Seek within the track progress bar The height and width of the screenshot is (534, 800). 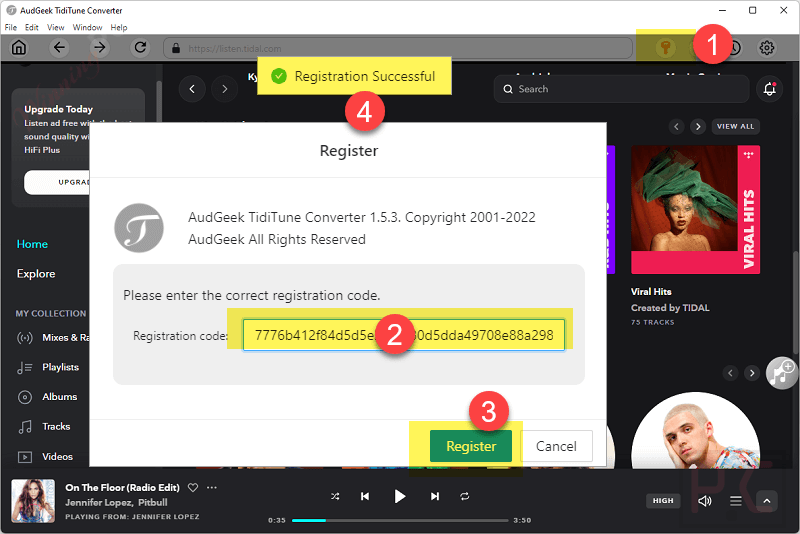point(400,520)
